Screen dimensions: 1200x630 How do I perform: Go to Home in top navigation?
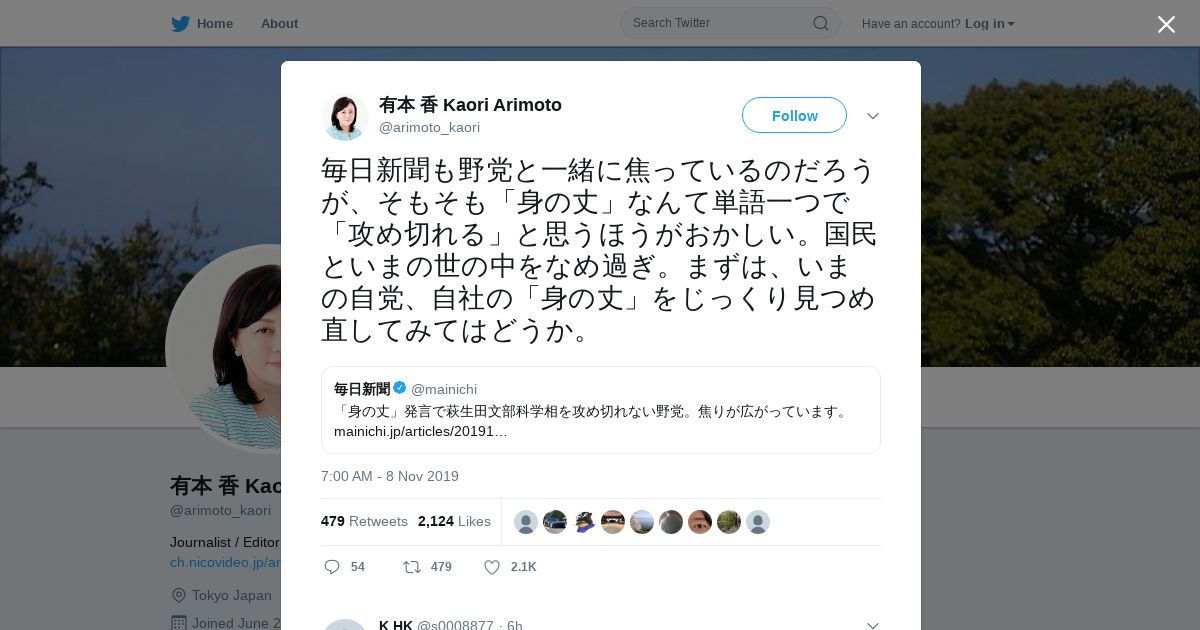(x=214, y=24)
